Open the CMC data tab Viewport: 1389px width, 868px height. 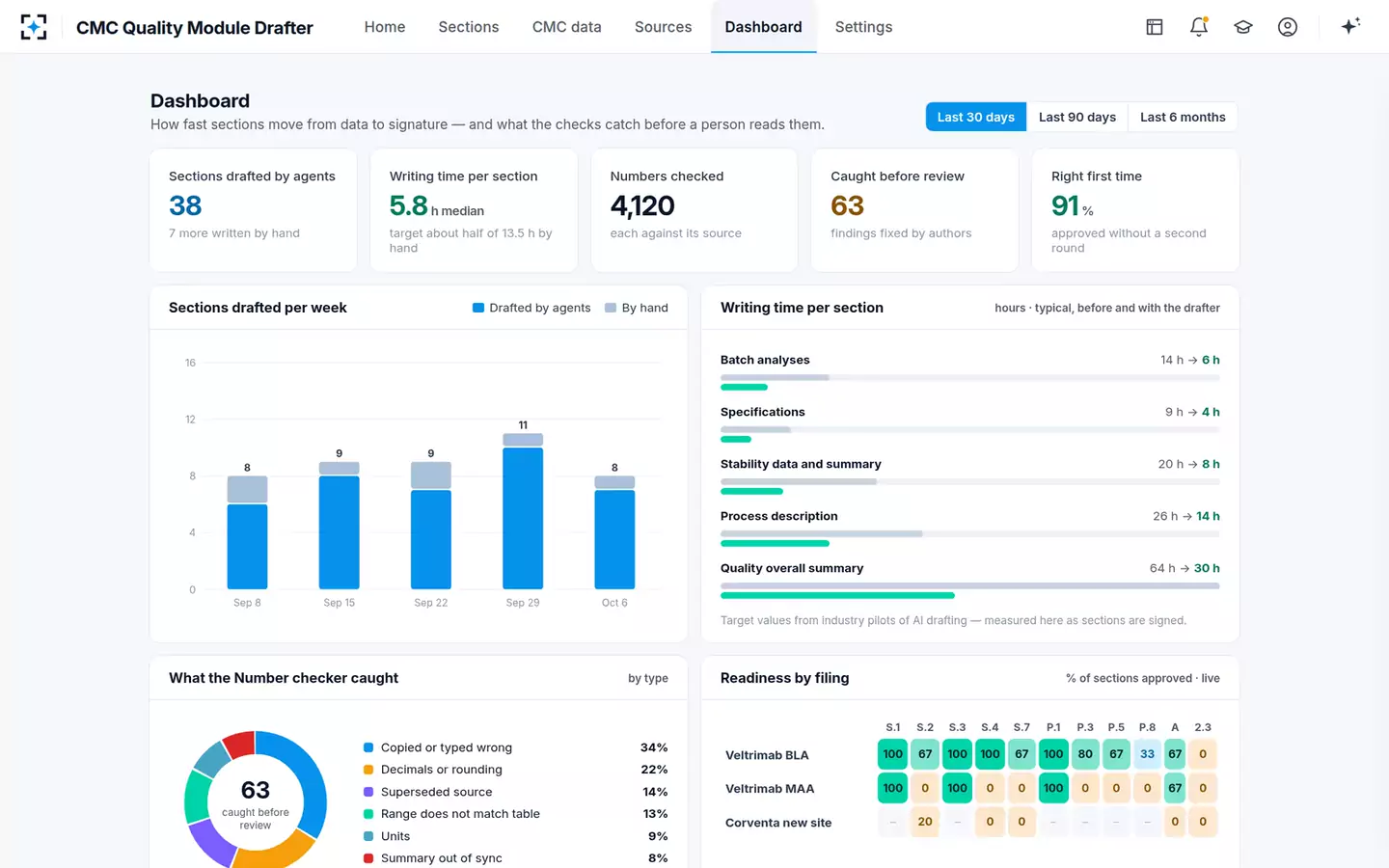[x=567, y=27]
